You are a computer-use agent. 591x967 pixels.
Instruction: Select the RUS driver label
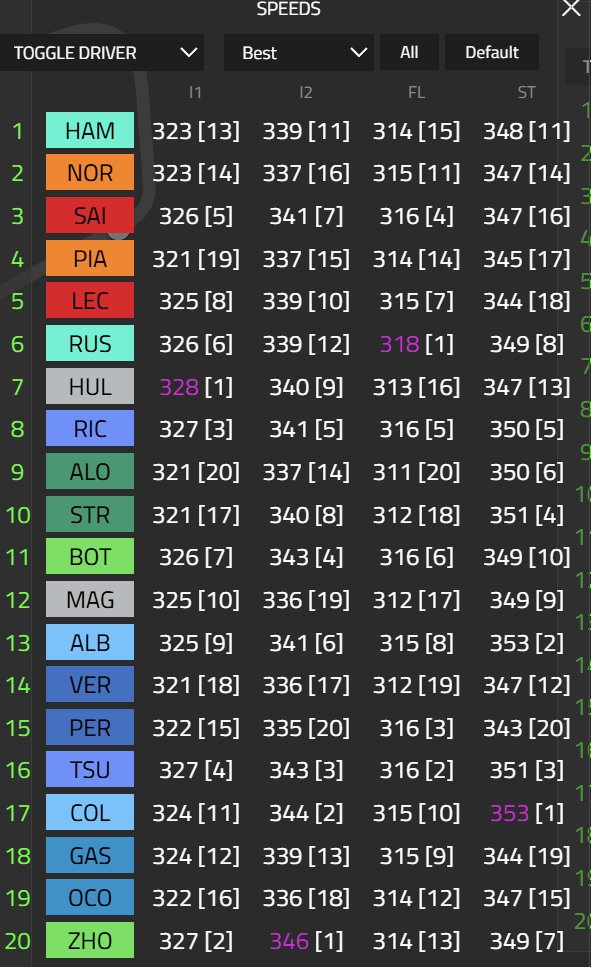point(90,344)
